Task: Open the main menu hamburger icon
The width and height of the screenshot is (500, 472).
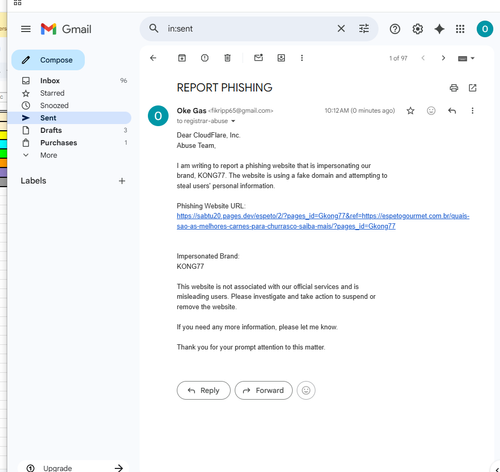Action: [x=26, y=29]
